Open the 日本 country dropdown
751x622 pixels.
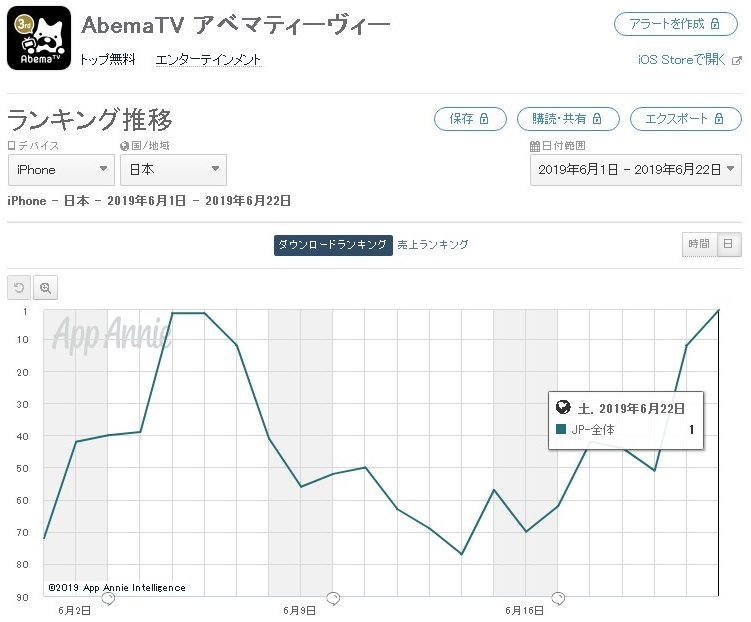173,170
